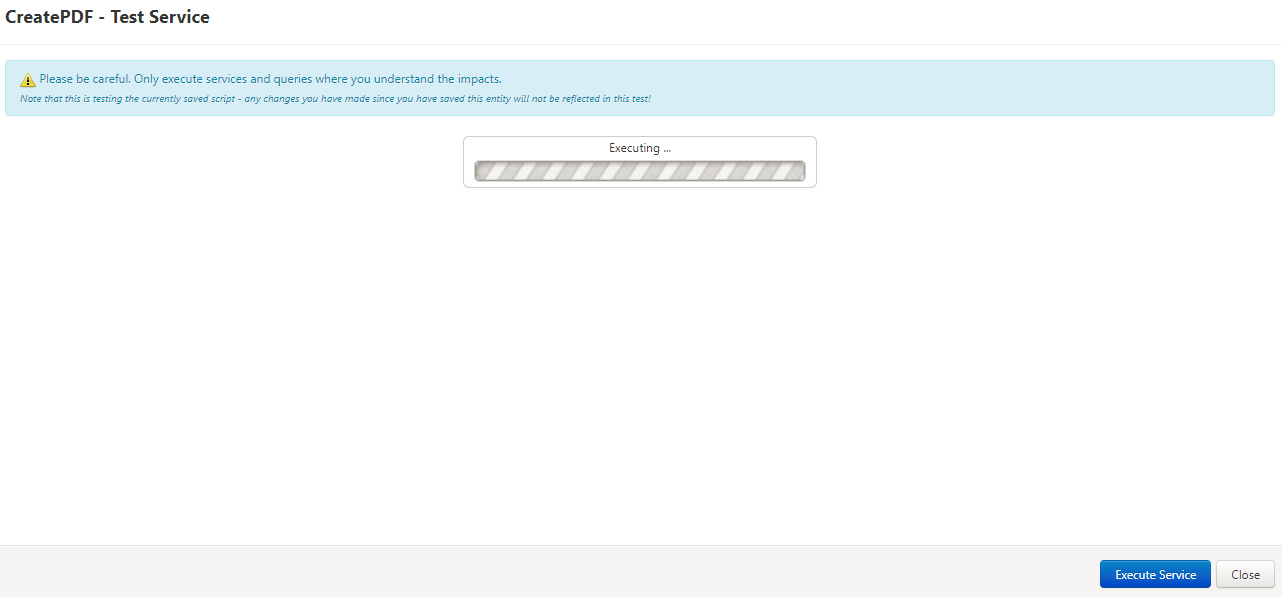
Task: Select the "Executing ..." status text
Action: (x=640, y=148)
